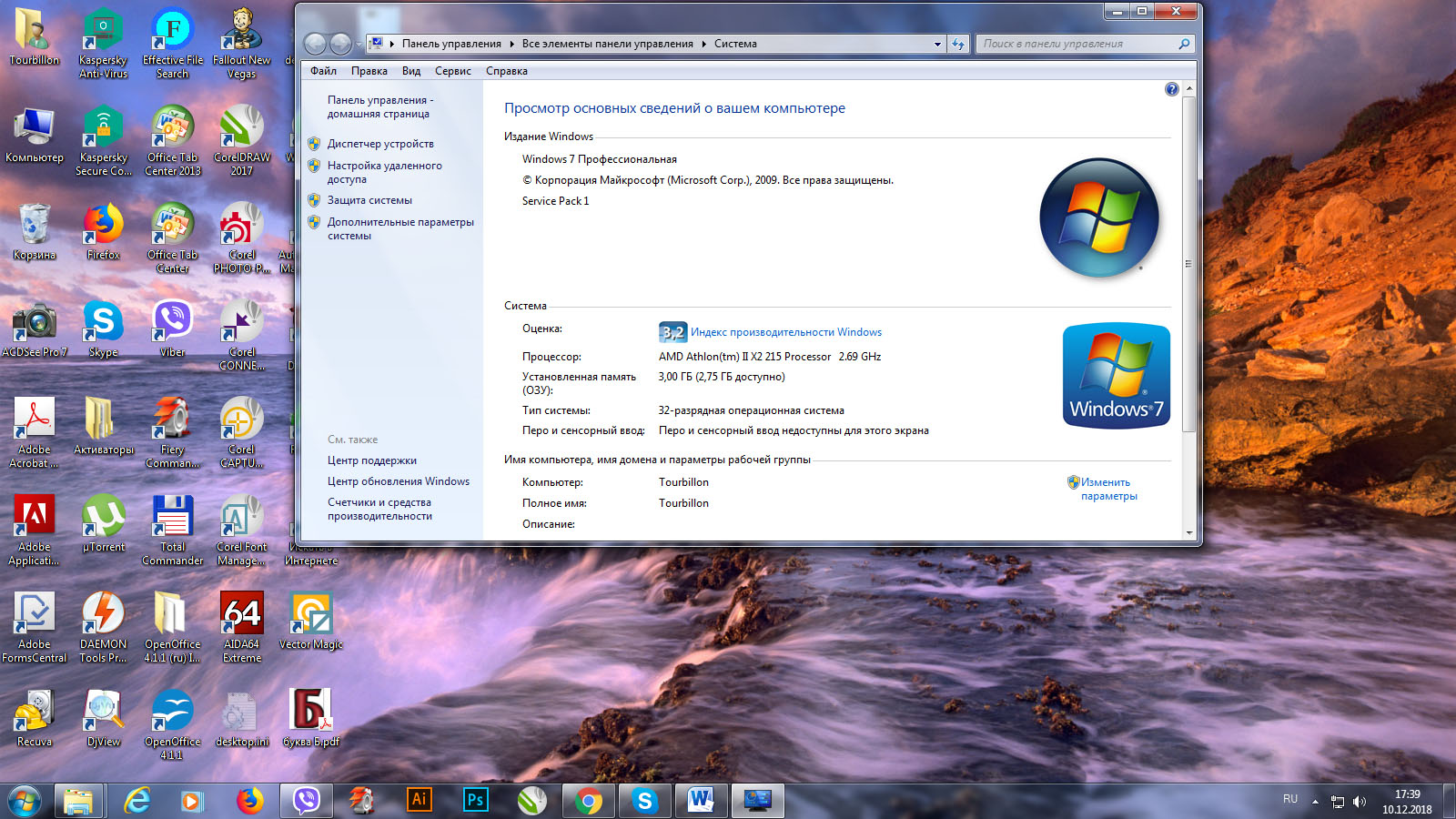The image size is (1456, 819).
Task: Open the Сервис menu
Action: (452, 71)
